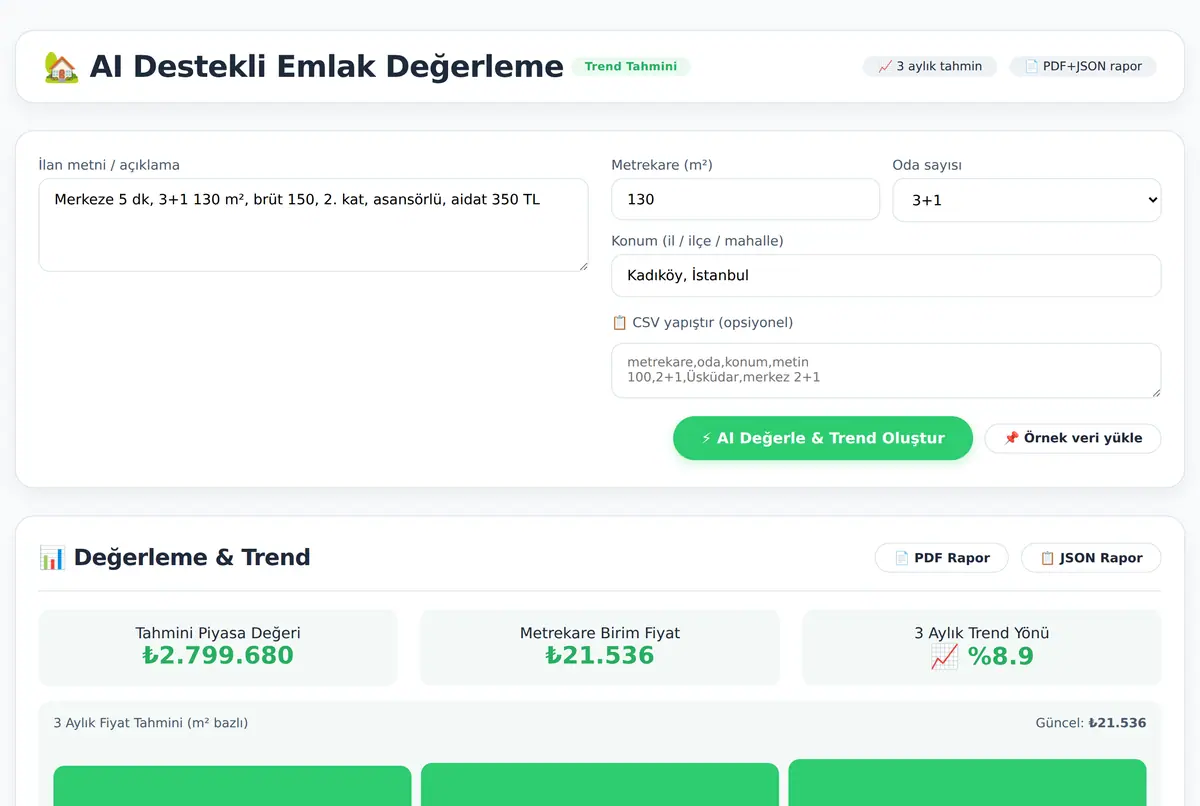Click the 3 Aylık Trend Yönü label
1200x806 pixels.
click(x=982, y=633)
